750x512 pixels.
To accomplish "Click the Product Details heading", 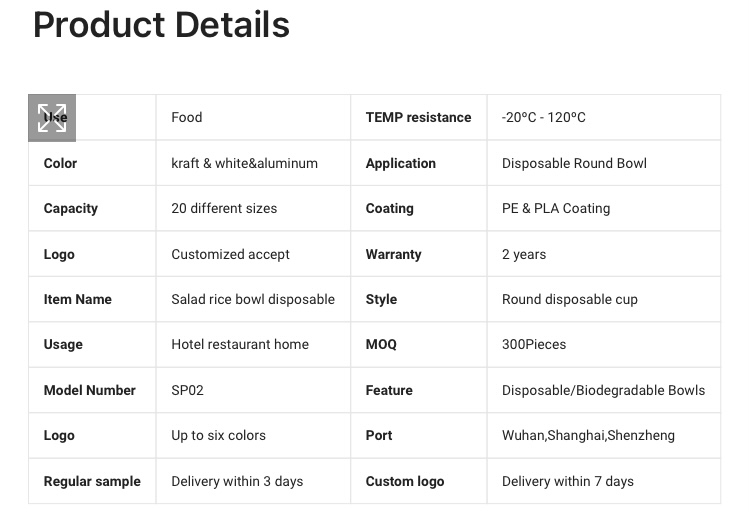I will (161, 24).
